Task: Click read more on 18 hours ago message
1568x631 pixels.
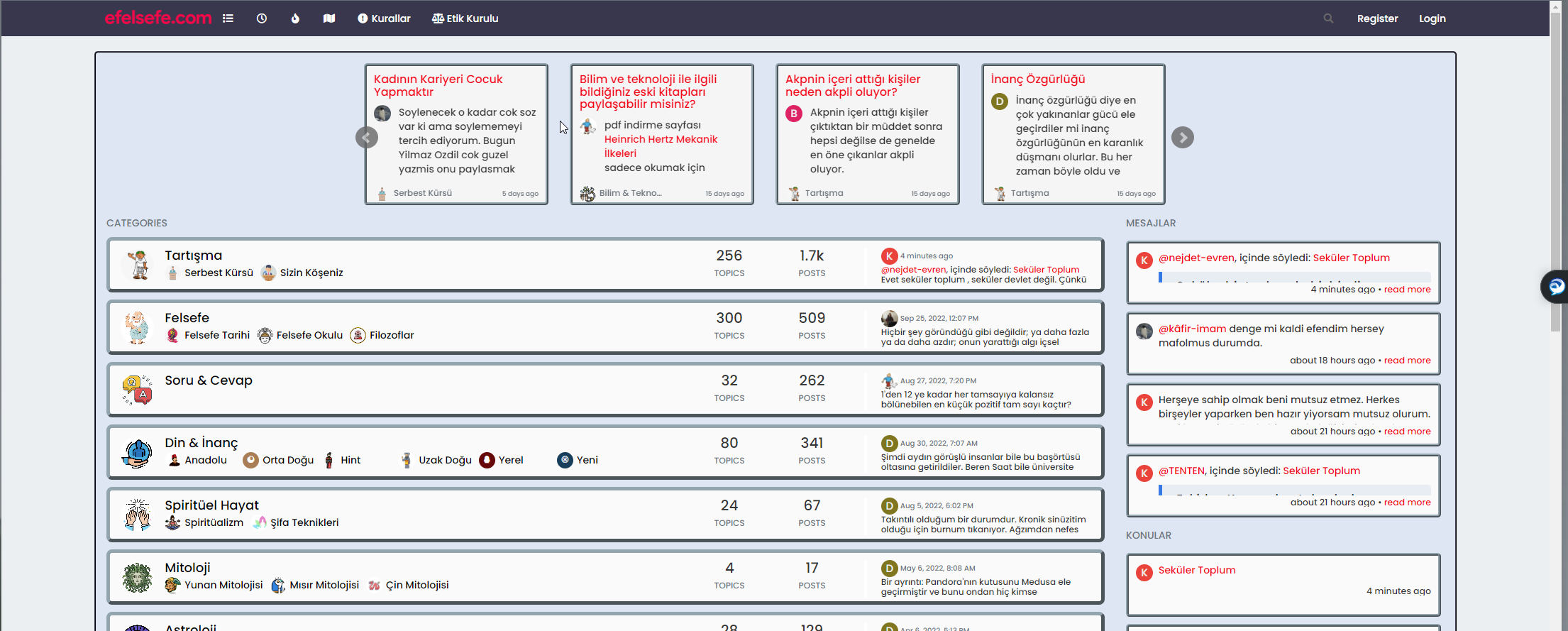Action: tap(1407, 361)
